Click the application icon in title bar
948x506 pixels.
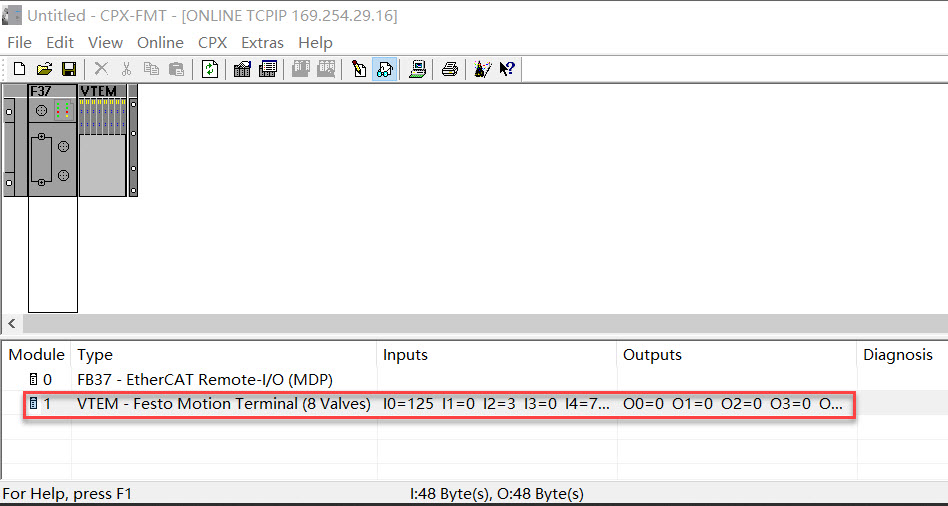[12, 16]
